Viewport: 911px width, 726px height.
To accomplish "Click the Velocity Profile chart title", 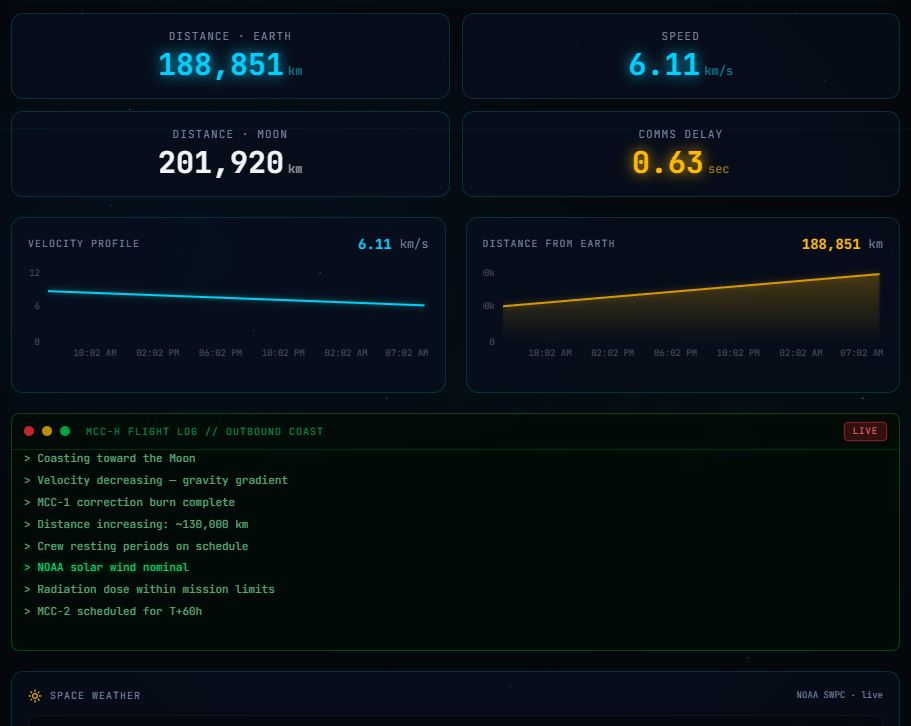I will (84, 244).
